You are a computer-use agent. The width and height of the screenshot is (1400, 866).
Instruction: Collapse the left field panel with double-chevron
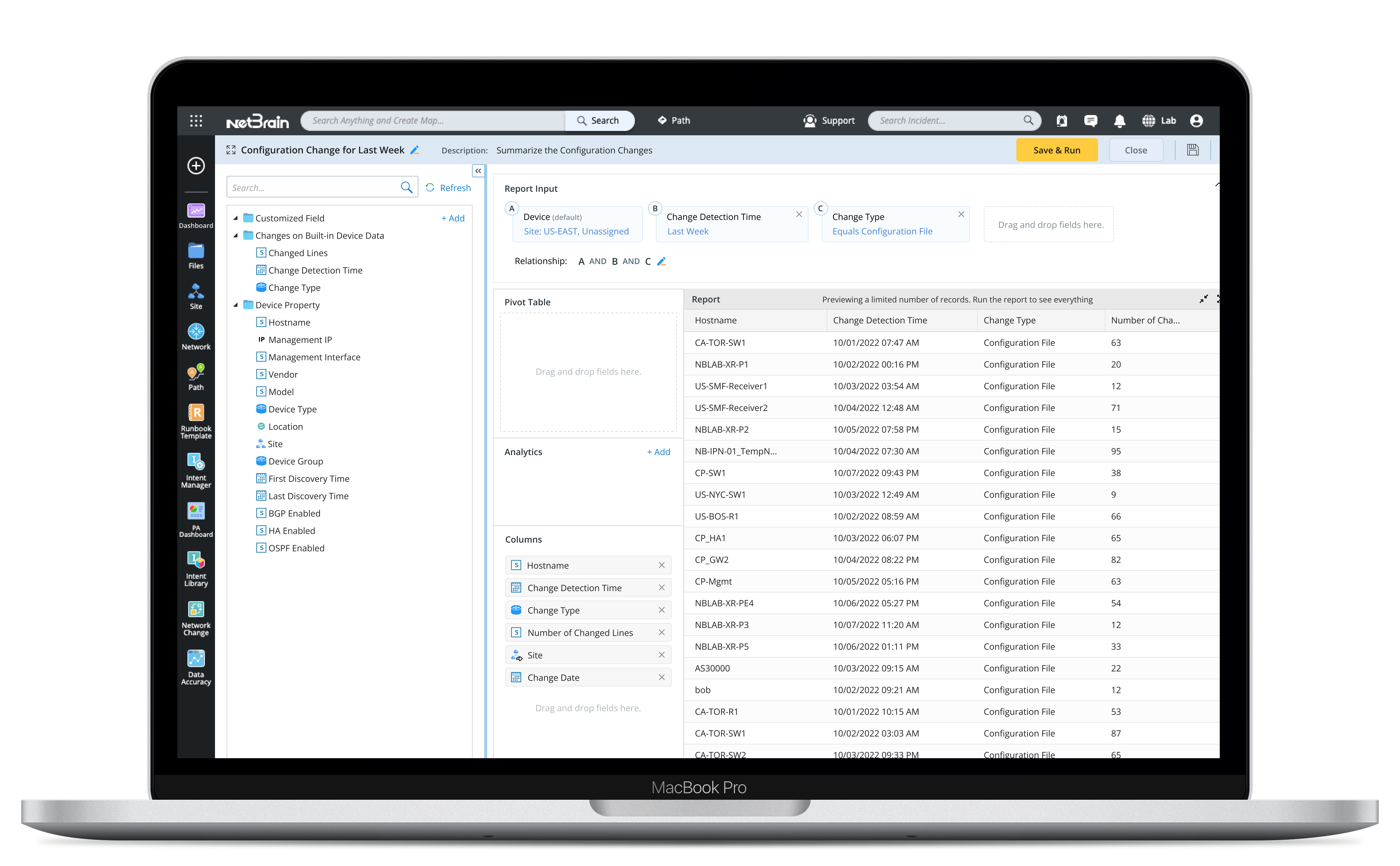click(478, 171)
